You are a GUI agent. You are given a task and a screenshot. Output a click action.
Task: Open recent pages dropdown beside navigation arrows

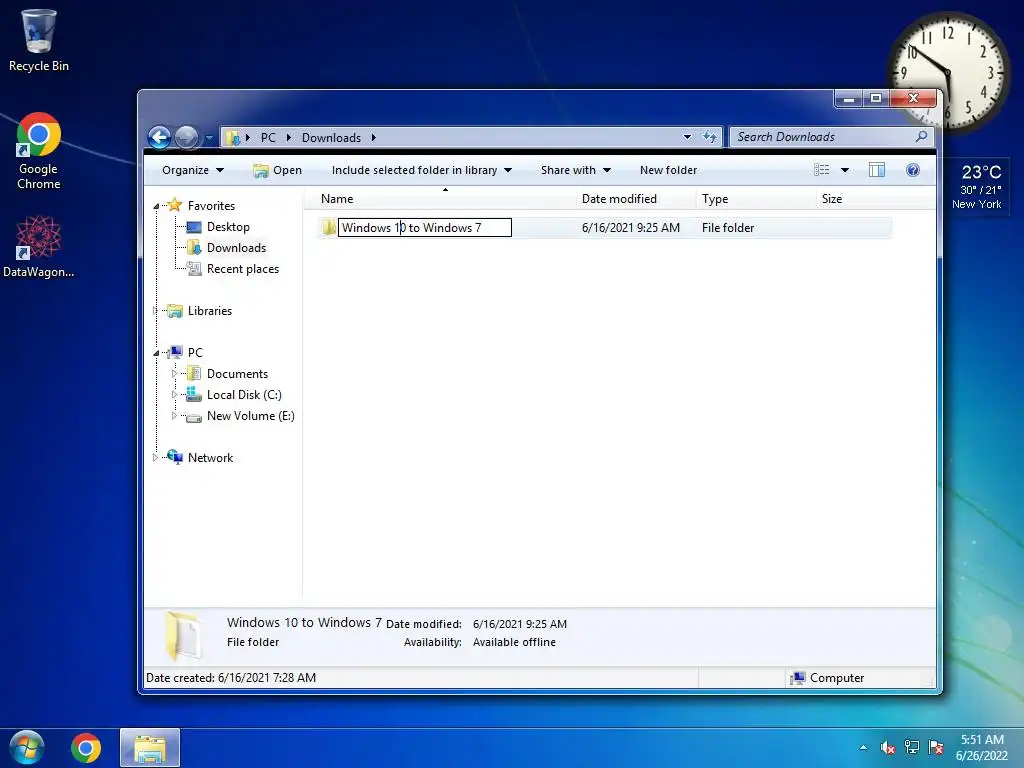[x=209, y=138]
